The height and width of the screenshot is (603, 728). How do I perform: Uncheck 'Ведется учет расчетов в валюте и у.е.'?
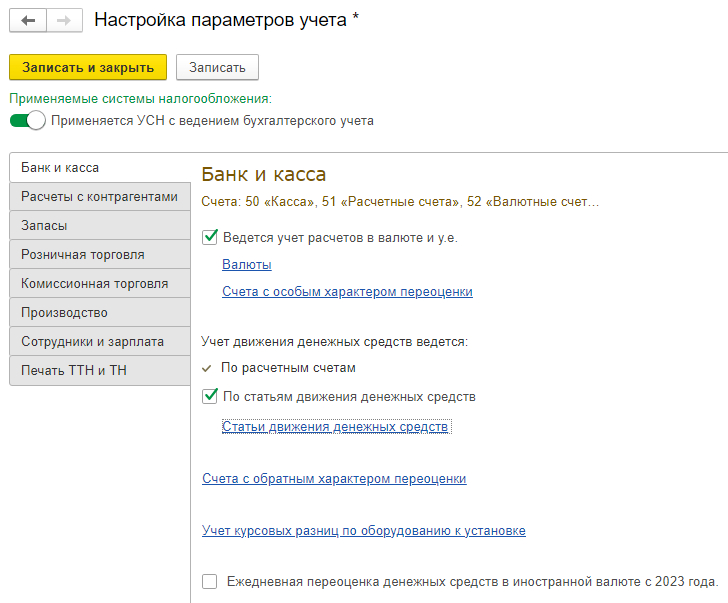[209, 237]
